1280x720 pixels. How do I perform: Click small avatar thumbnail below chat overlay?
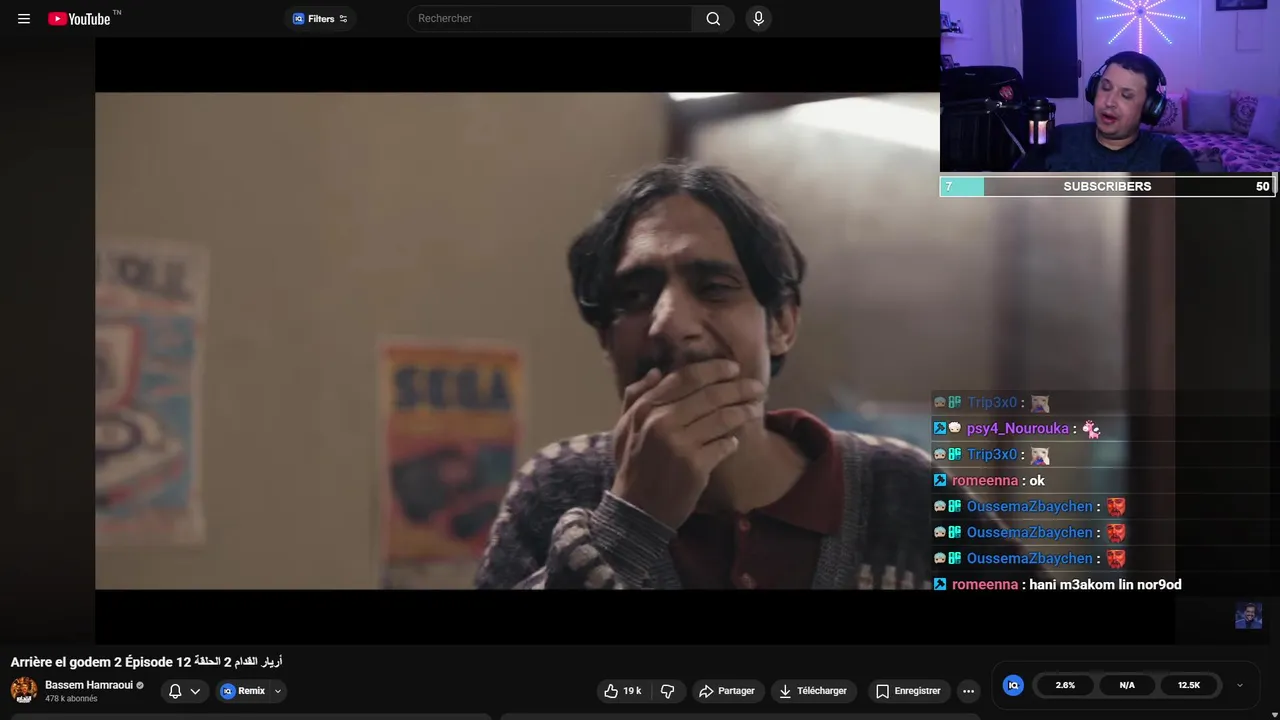click(1248, 615)
